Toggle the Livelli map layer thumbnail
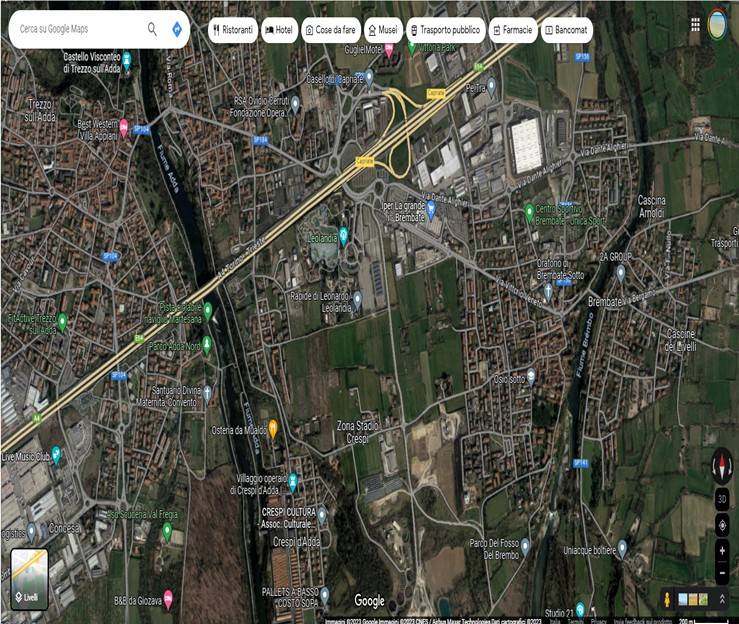Viewport: 739px width, 624px height. pyautogui.click(x=30, y=579)
